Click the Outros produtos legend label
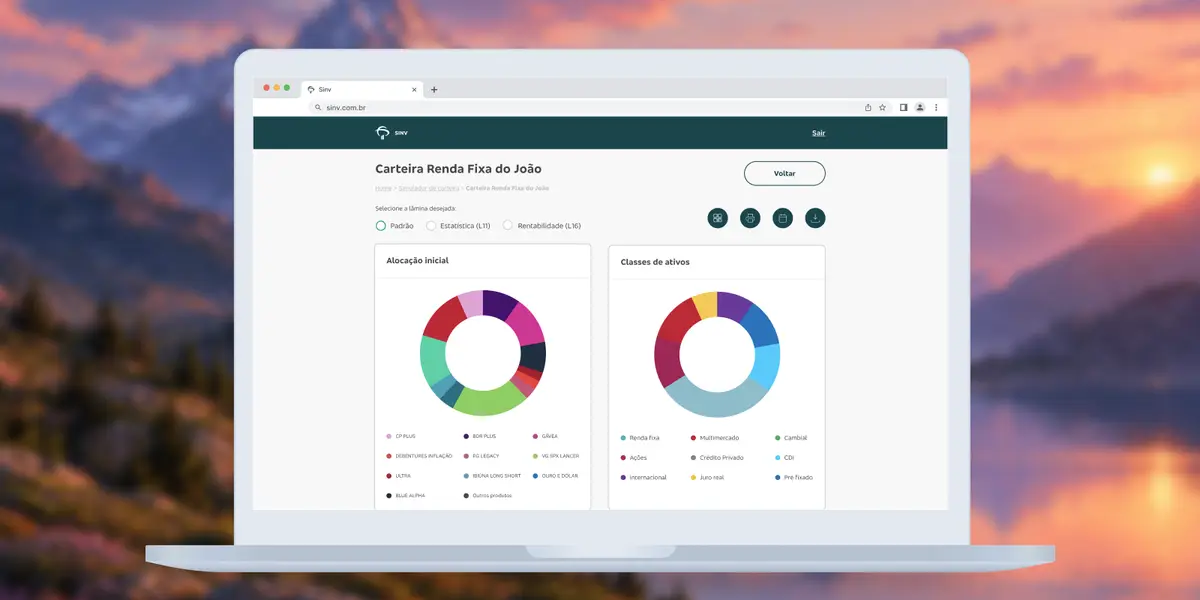The height and width of the screenshot is (600, 1200). [492, 496]
